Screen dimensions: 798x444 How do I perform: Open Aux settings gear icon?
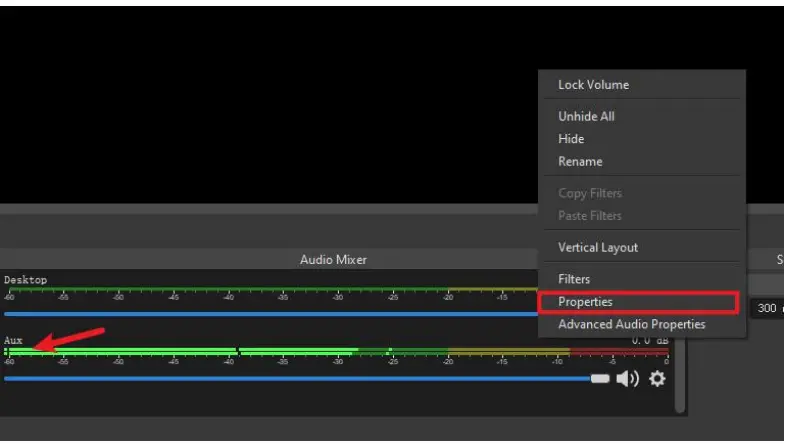point(657,379)
